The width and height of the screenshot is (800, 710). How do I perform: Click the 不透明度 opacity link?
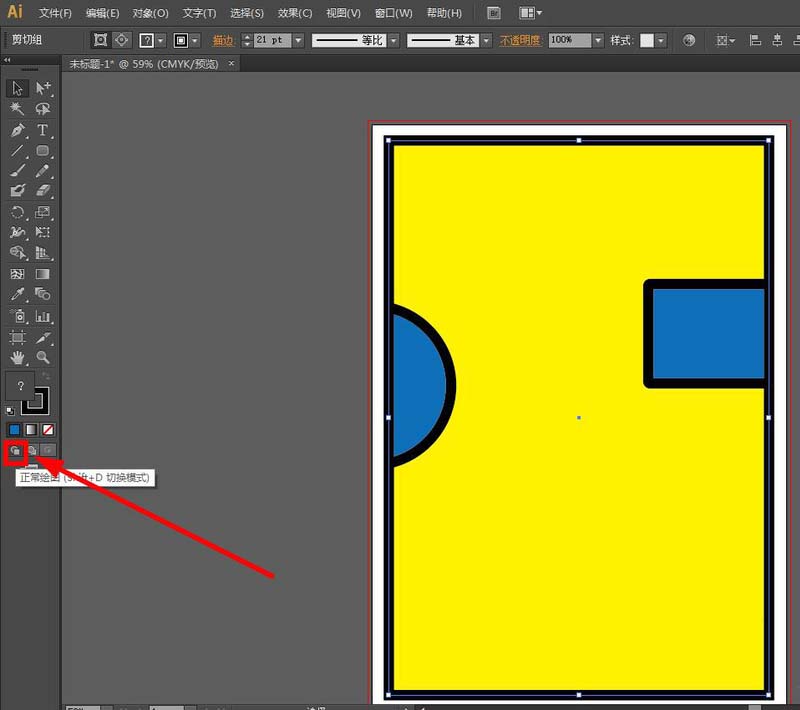(x=520, y=40)
